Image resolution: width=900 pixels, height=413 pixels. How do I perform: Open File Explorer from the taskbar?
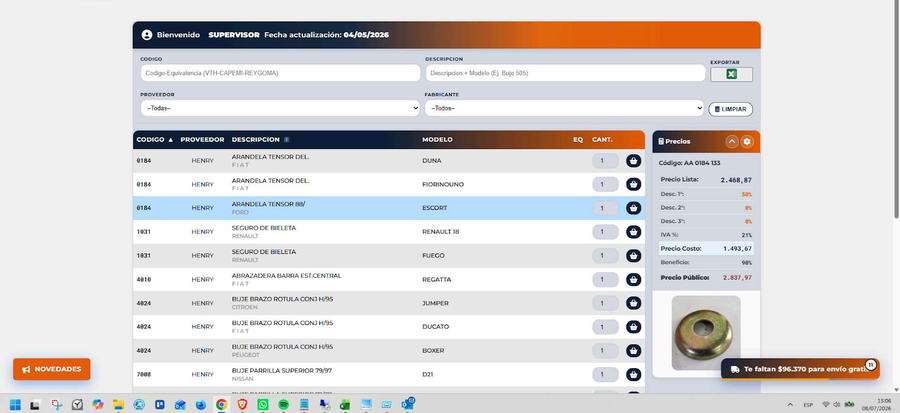(x=118, y=404)
